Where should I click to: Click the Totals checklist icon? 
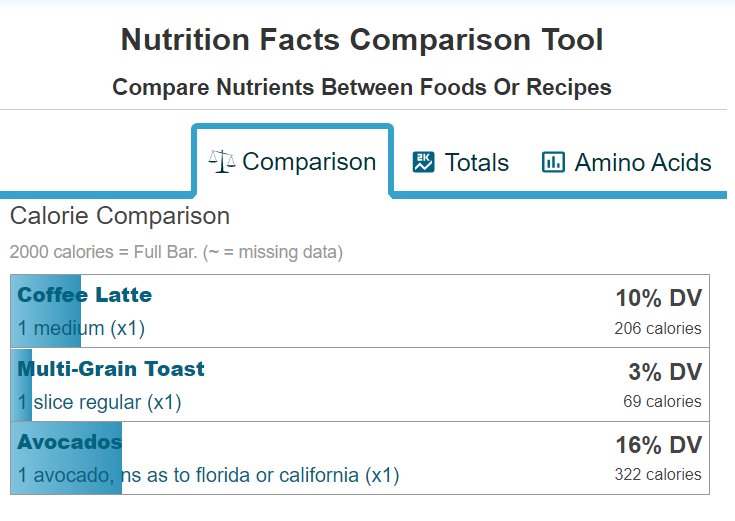pos(424,162)
